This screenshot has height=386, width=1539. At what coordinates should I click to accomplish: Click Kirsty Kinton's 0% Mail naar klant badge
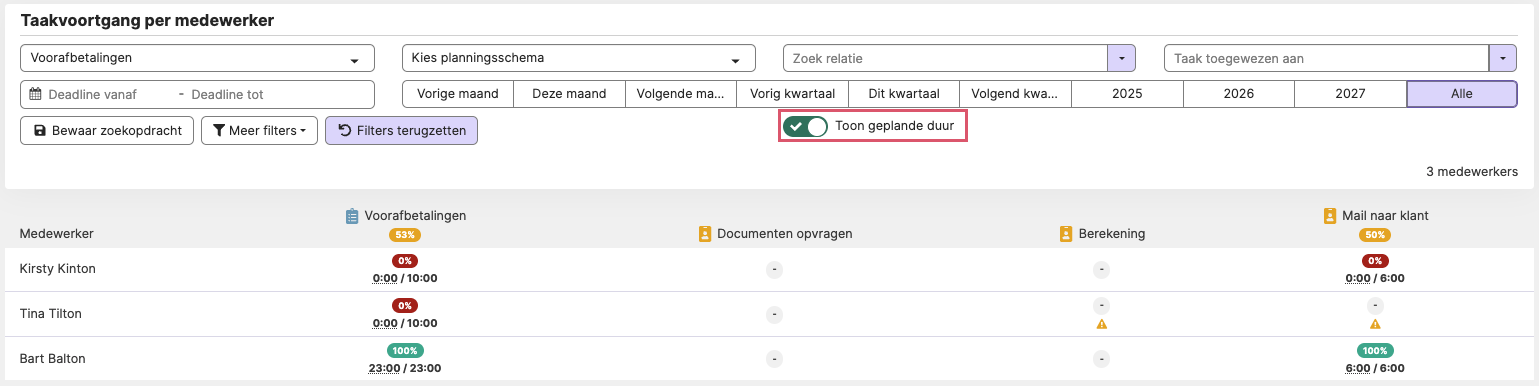click(x=1375, y=261)
